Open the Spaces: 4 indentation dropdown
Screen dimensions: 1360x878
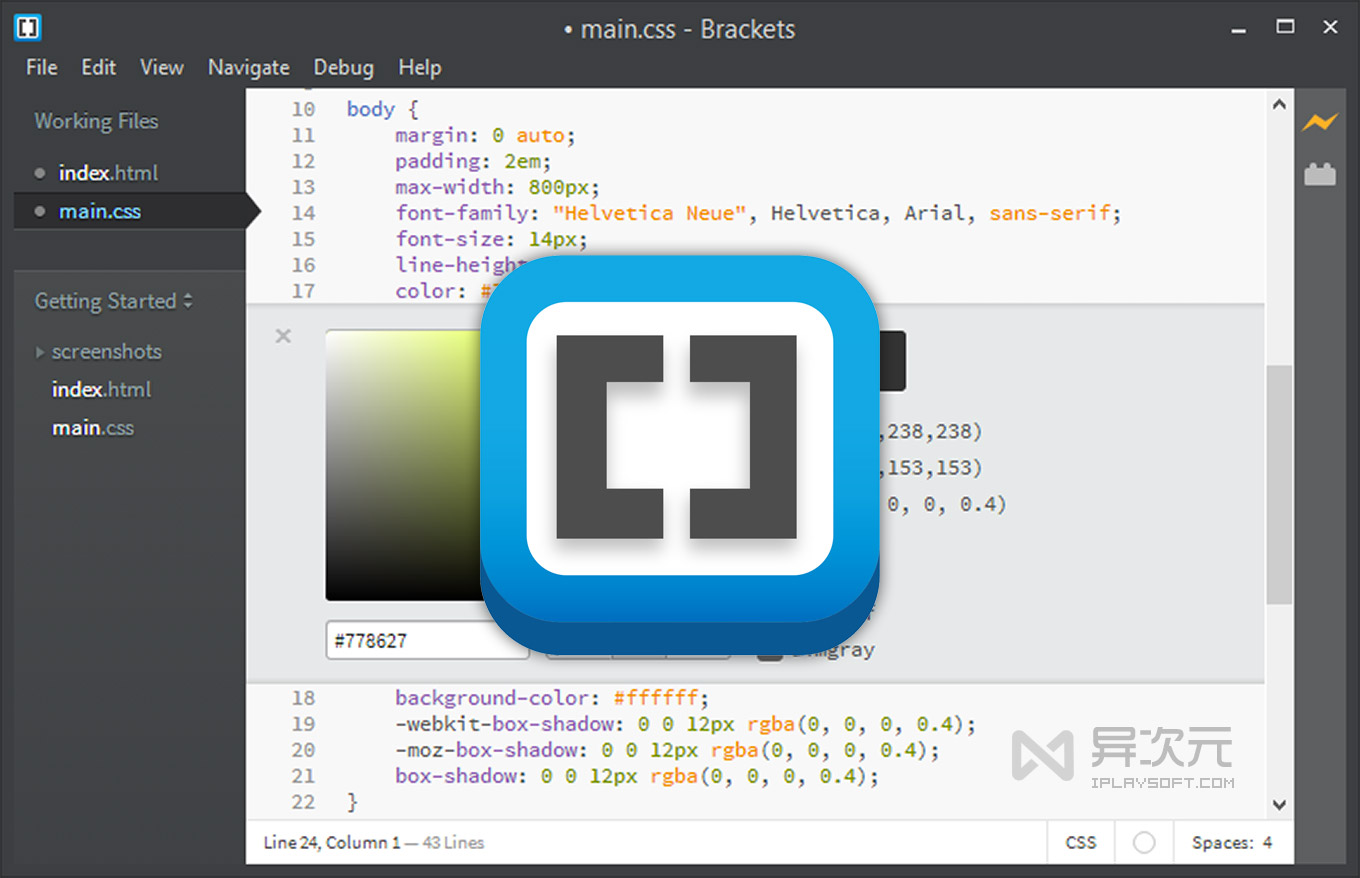tap(1232, 842)
